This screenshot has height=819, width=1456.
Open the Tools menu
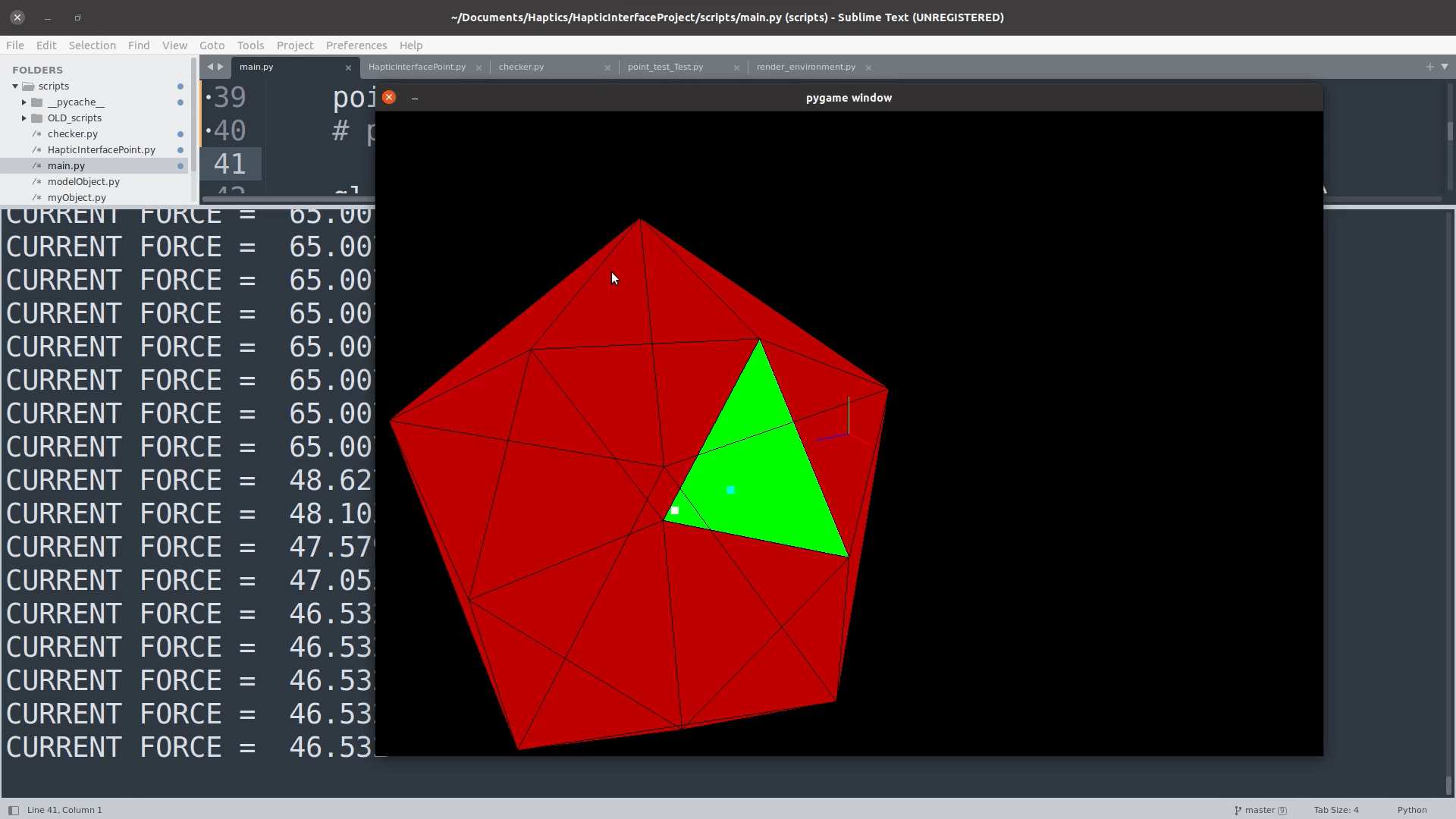pos(250,45)
